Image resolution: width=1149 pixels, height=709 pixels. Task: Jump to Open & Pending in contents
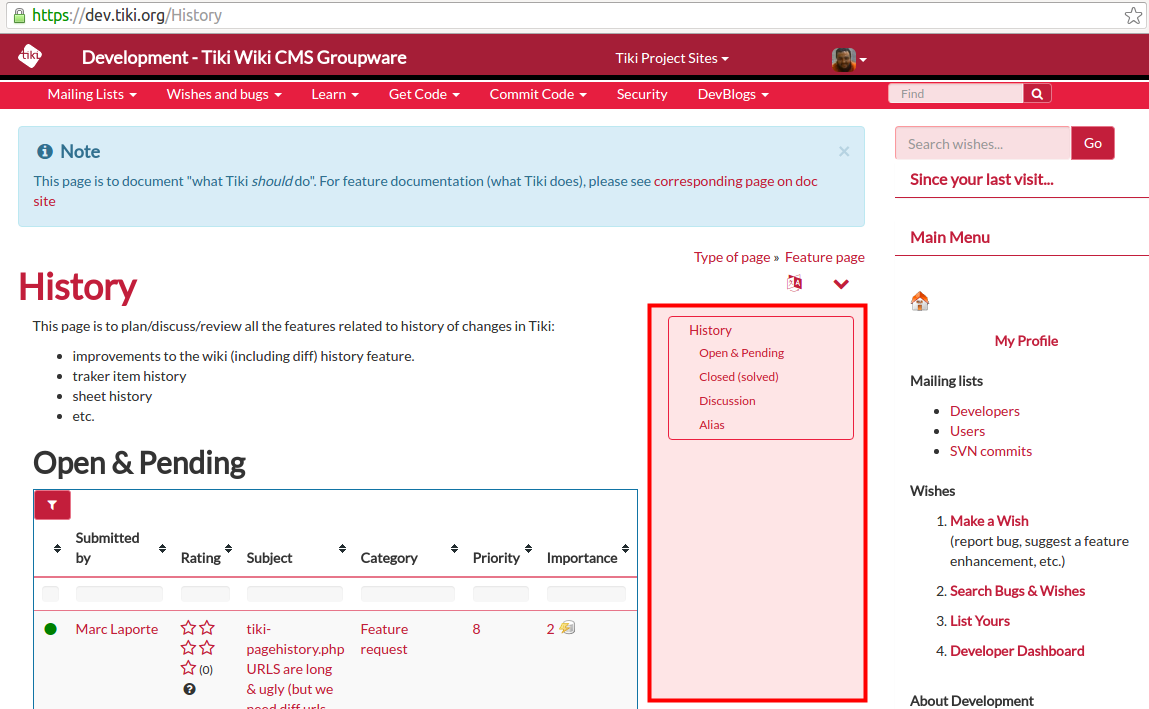742,353
